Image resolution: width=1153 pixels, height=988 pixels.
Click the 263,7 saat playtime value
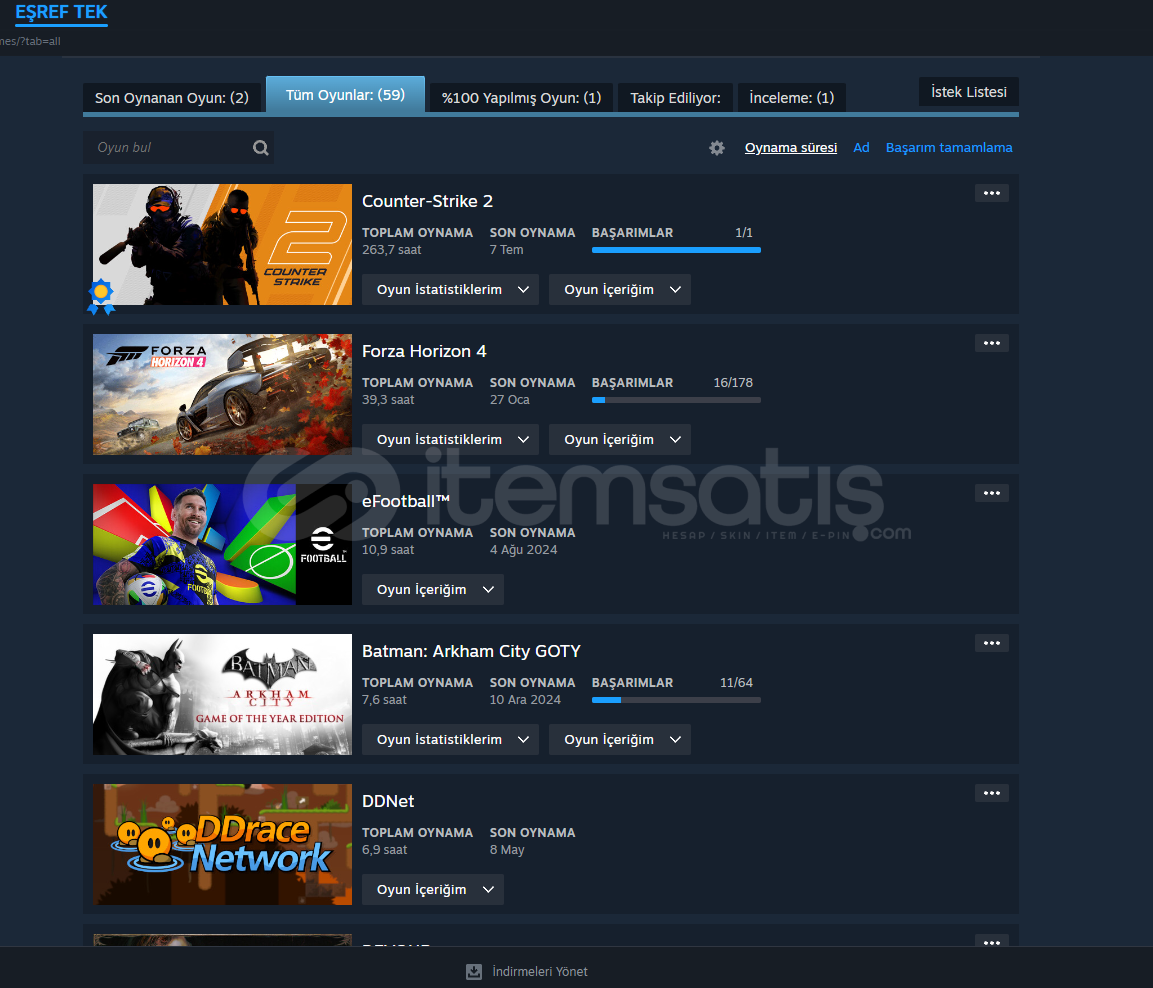pos(391,250)
